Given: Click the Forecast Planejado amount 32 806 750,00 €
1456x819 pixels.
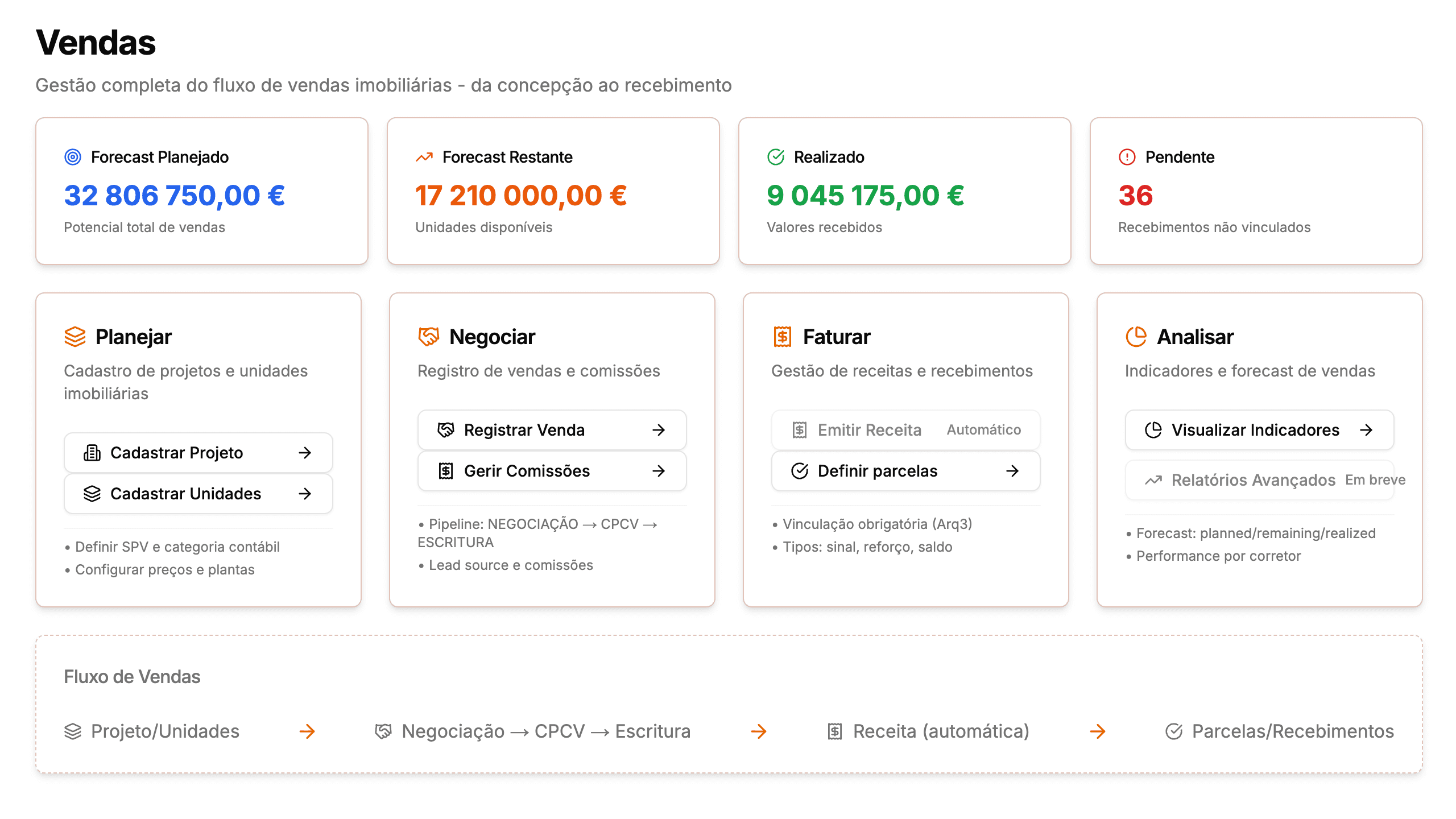Looking at the screenshot, I should coord(174,196).
